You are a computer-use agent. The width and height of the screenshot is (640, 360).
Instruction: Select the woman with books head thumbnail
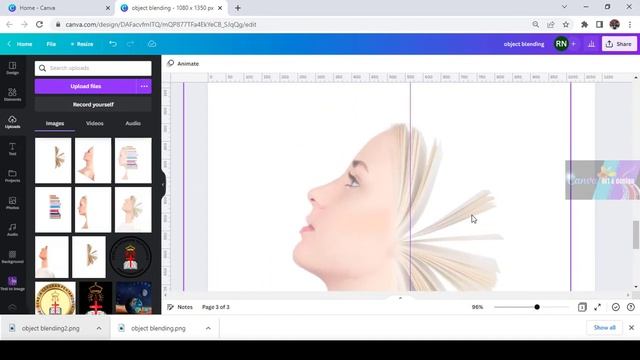(133, 160)
